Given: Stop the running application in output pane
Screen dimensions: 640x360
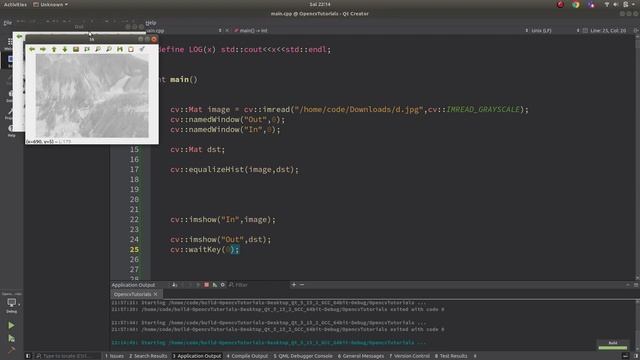Looking at the screenshot, I should tap(207, 285).
